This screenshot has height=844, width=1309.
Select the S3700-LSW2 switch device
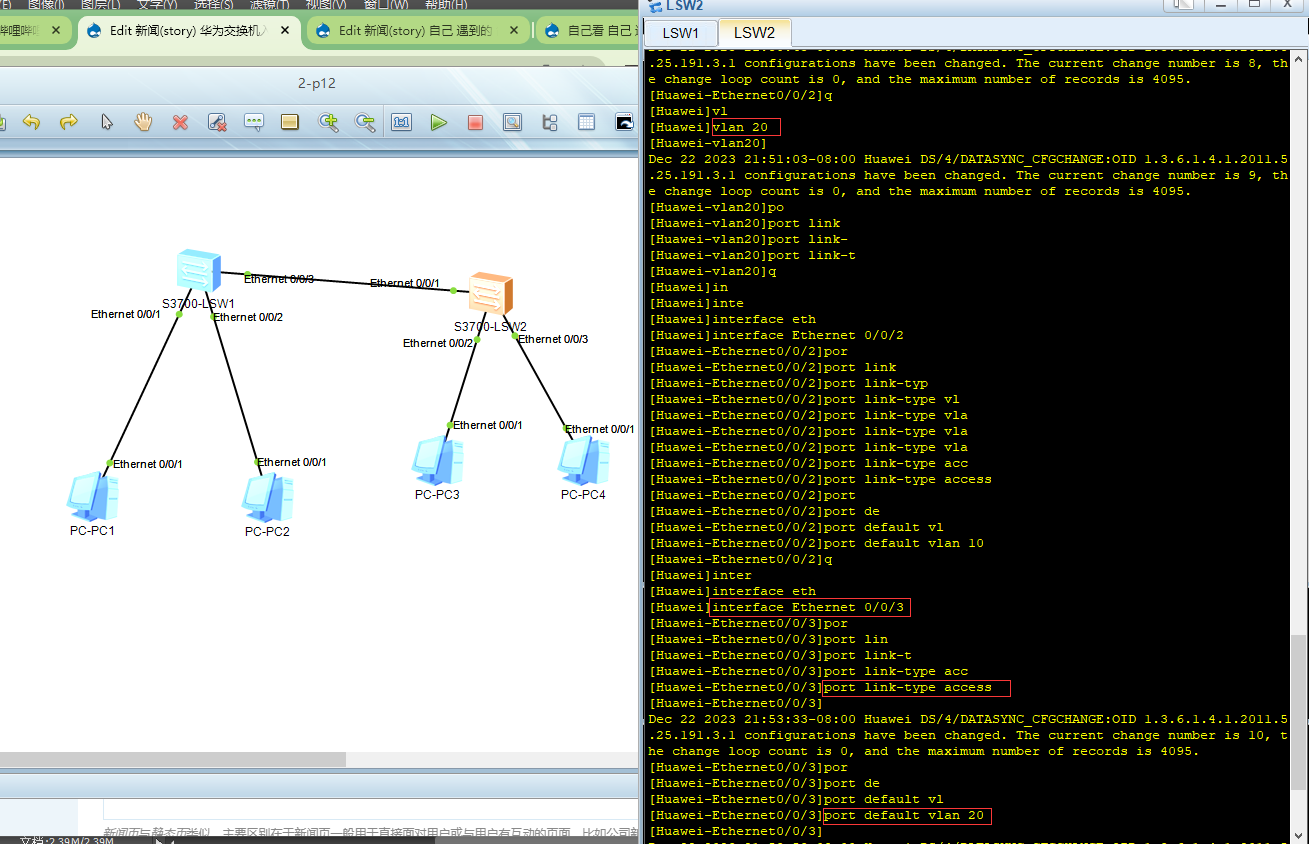click(491, 293)
